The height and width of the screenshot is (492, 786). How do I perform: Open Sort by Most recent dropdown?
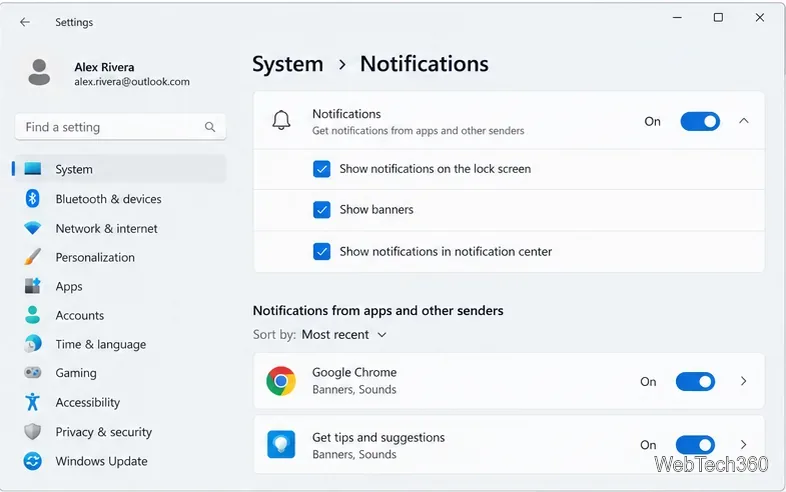pos(344,335)
